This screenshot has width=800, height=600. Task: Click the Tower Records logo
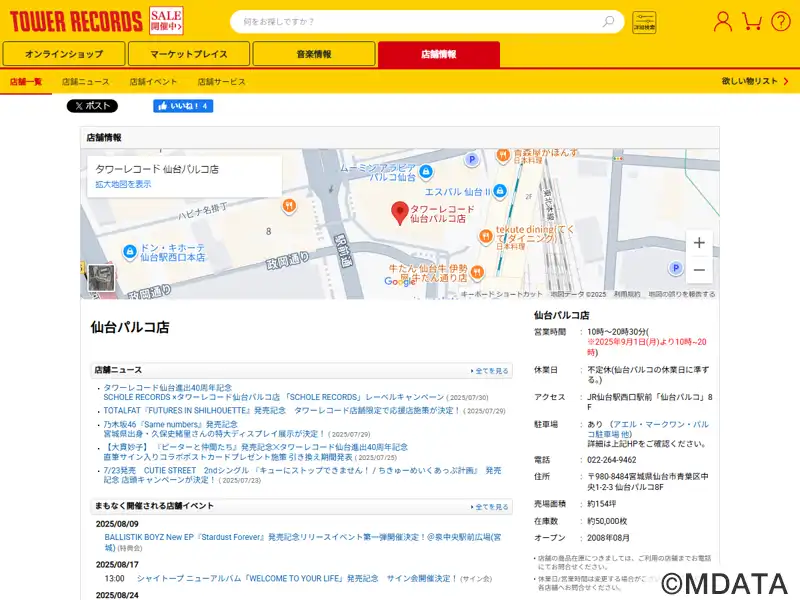76,21
